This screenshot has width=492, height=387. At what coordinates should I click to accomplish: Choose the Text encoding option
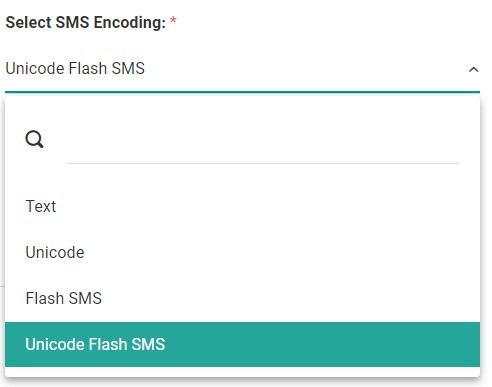click(242, 206)
